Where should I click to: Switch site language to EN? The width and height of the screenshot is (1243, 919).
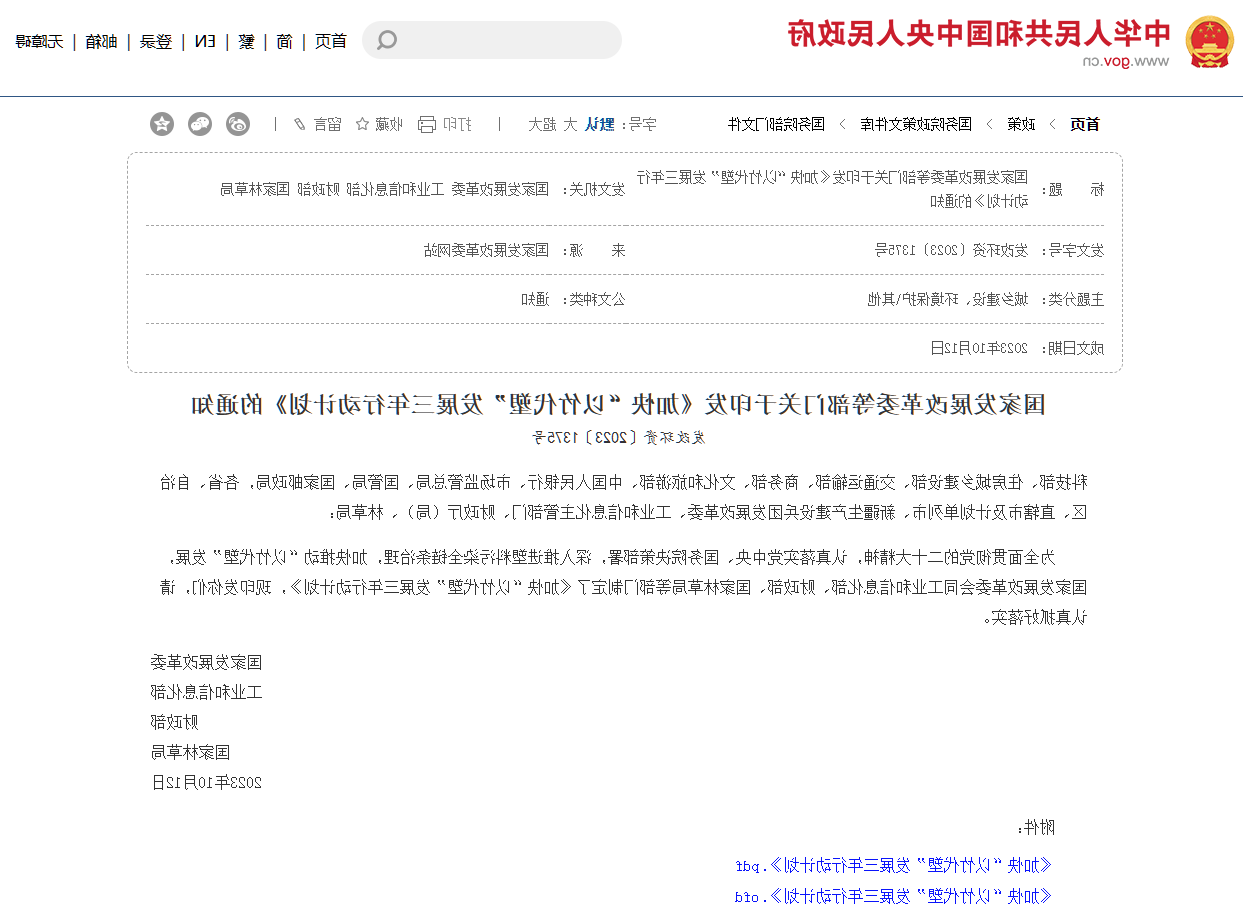tap(204, 42)
